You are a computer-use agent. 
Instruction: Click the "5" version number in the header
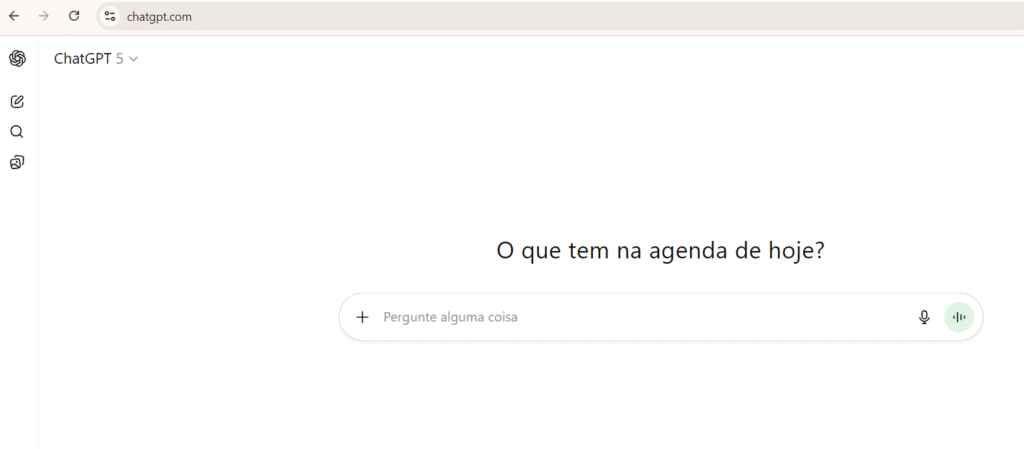click(x=120, y=59)
